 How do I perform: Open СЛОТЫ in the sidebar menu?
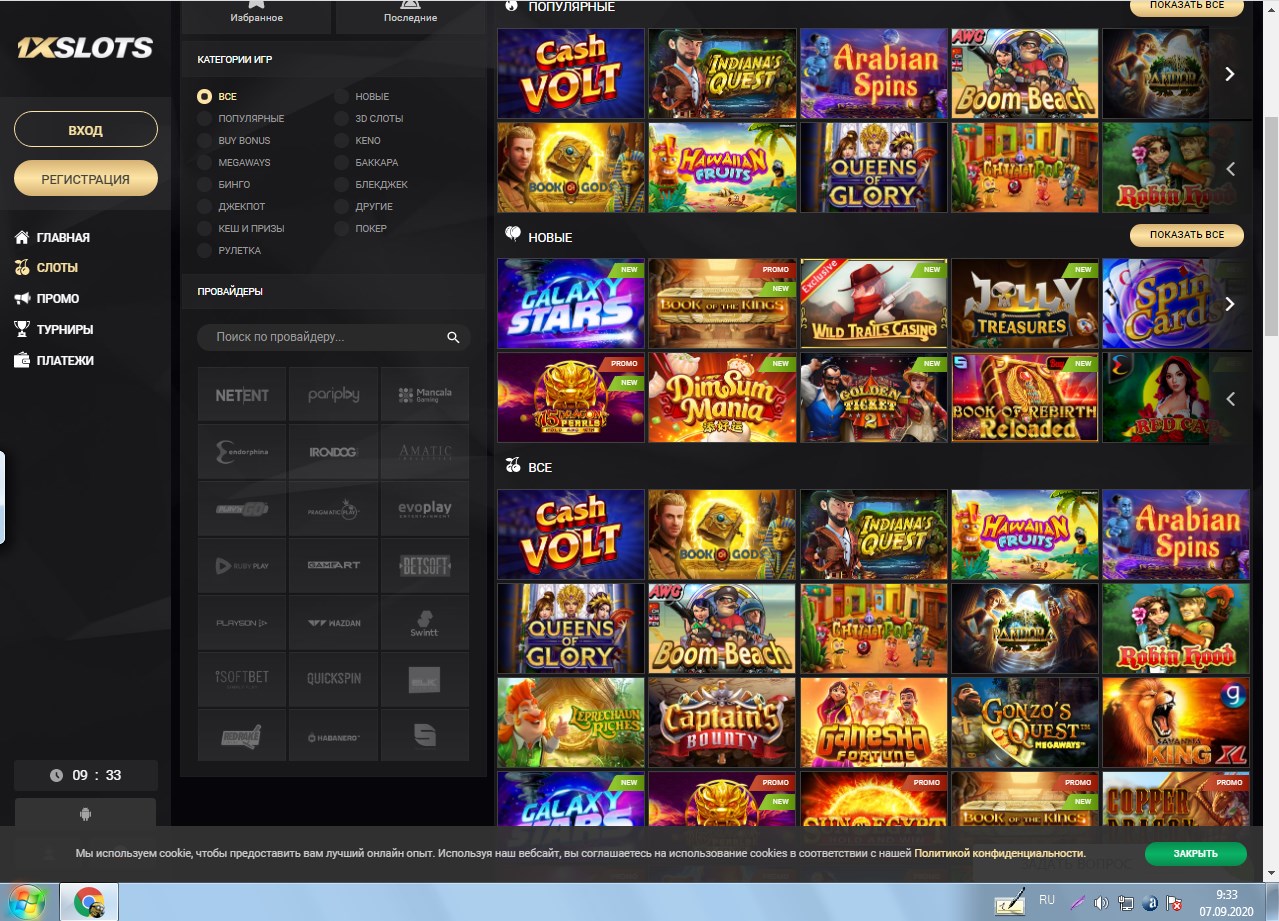coord(46,268)
